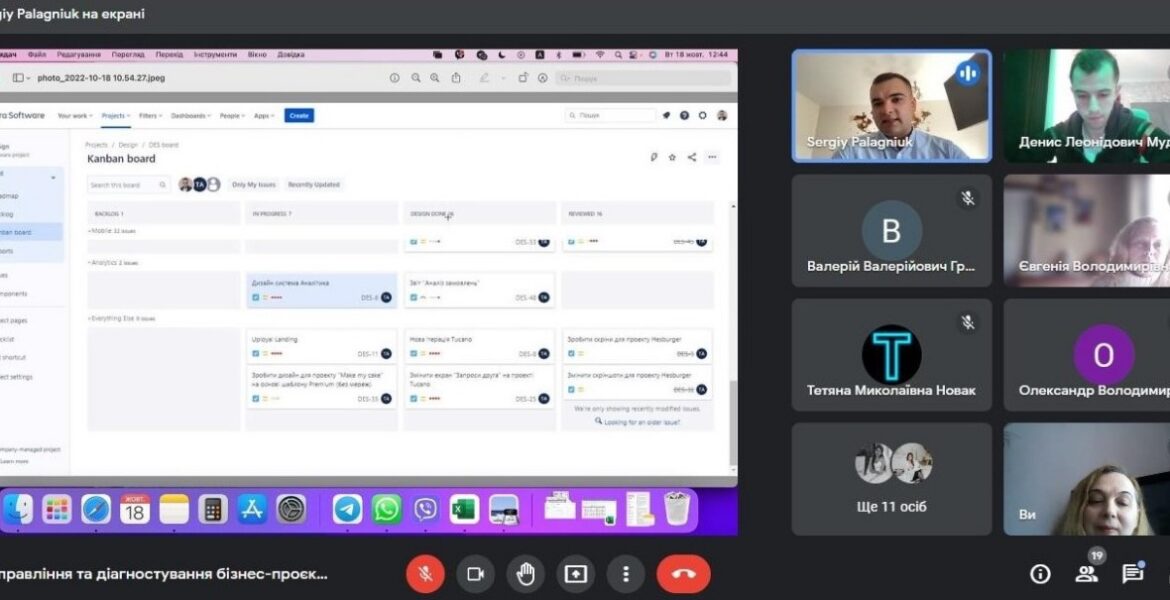
Task: Click the Preview toolbar share icon
Action: click(455, 78)
